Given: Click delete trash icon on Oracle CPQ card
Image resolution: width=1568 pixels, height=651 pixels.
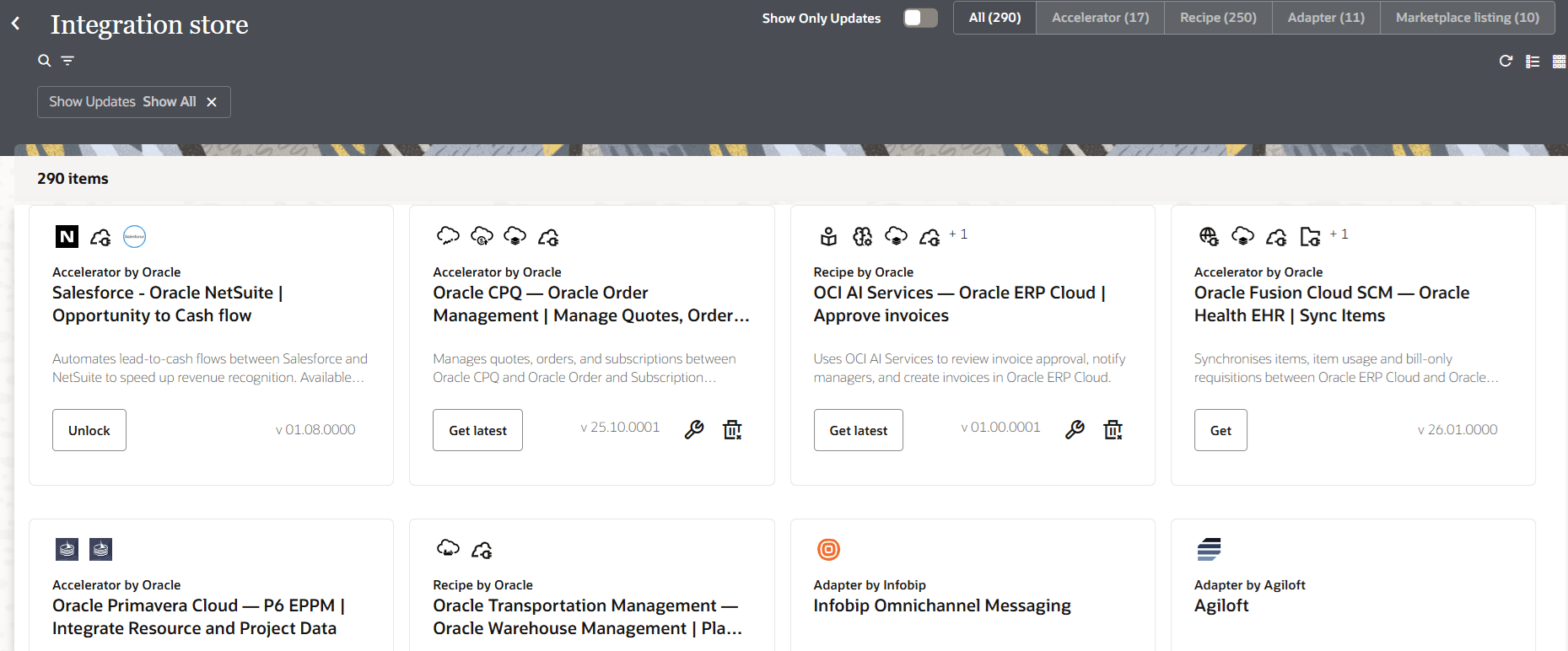Looking at the screenshot, I should (732, 430).
